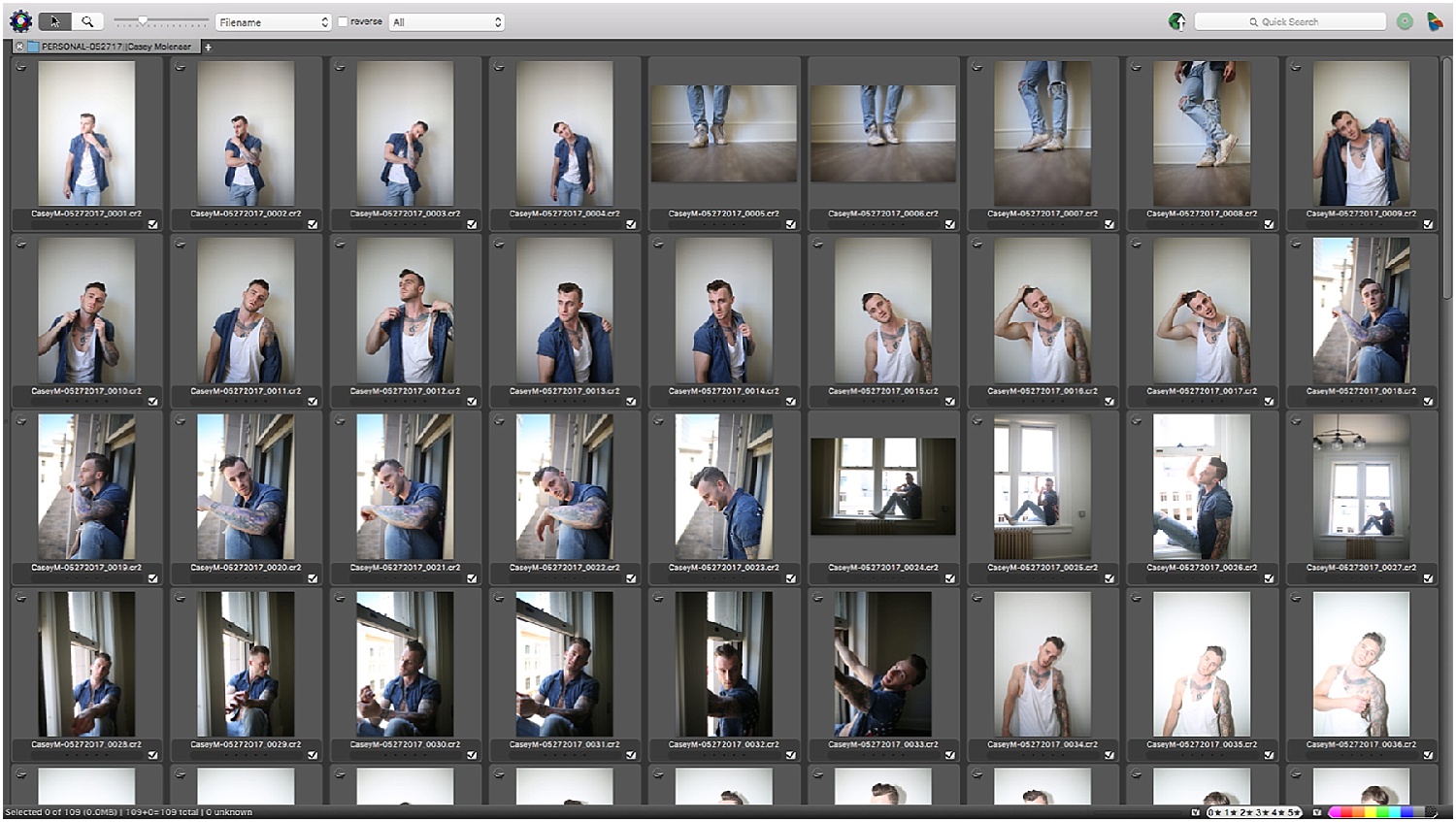Filter by 1 star rating

[x=1230, y=812]
